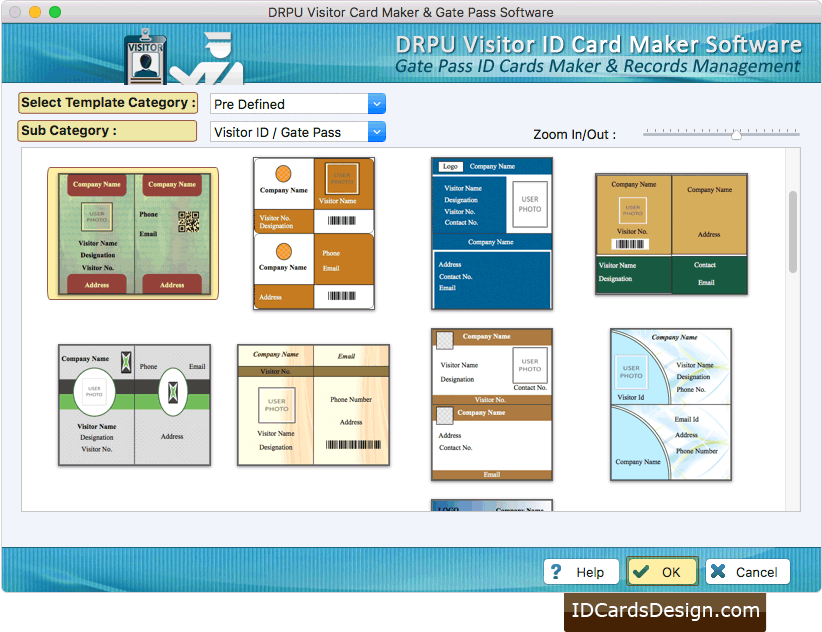Click the Sub Category label

108,131
